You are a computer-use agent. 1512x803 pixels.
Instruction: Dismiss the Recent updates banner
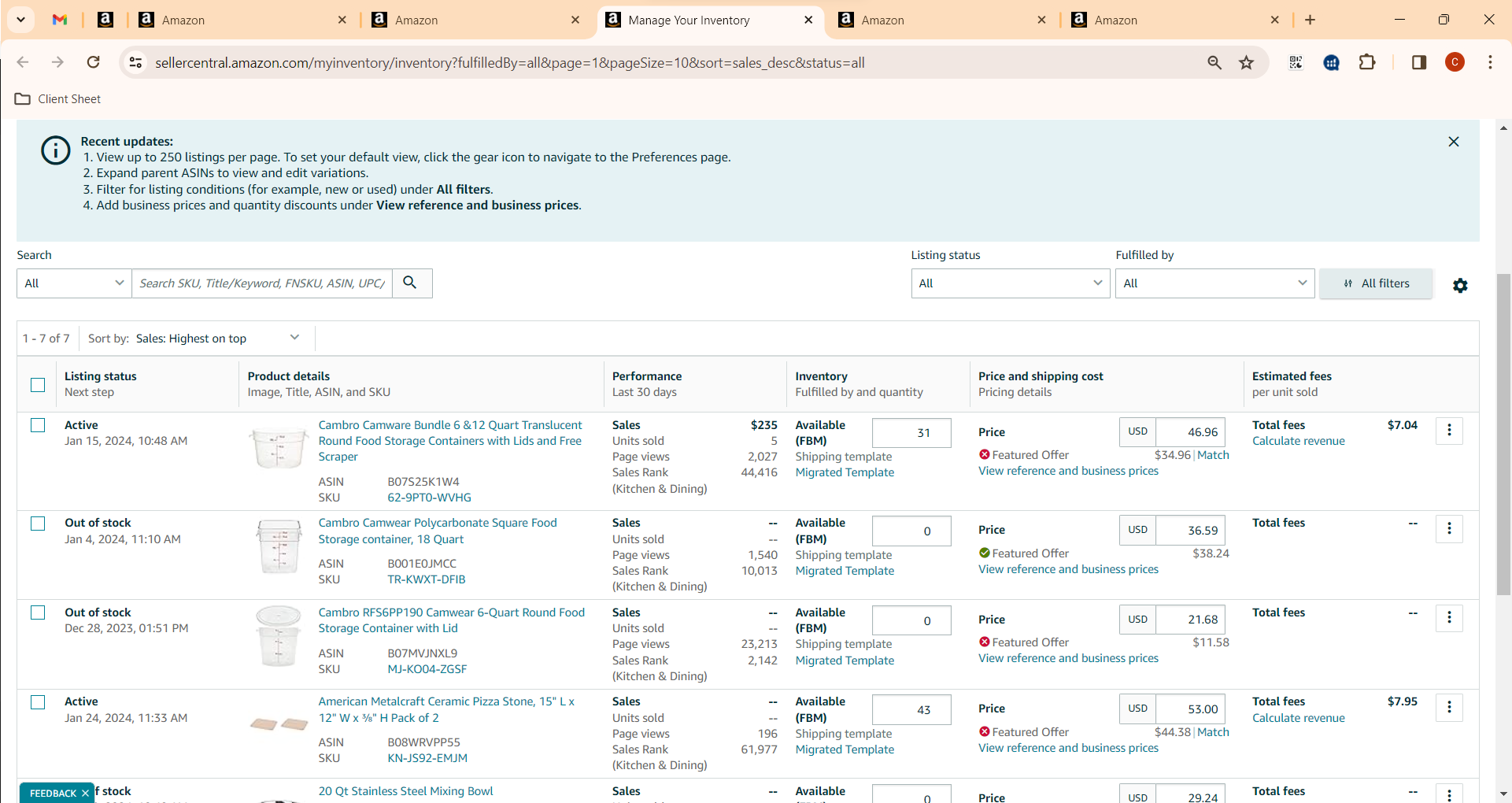(1454, 142)
